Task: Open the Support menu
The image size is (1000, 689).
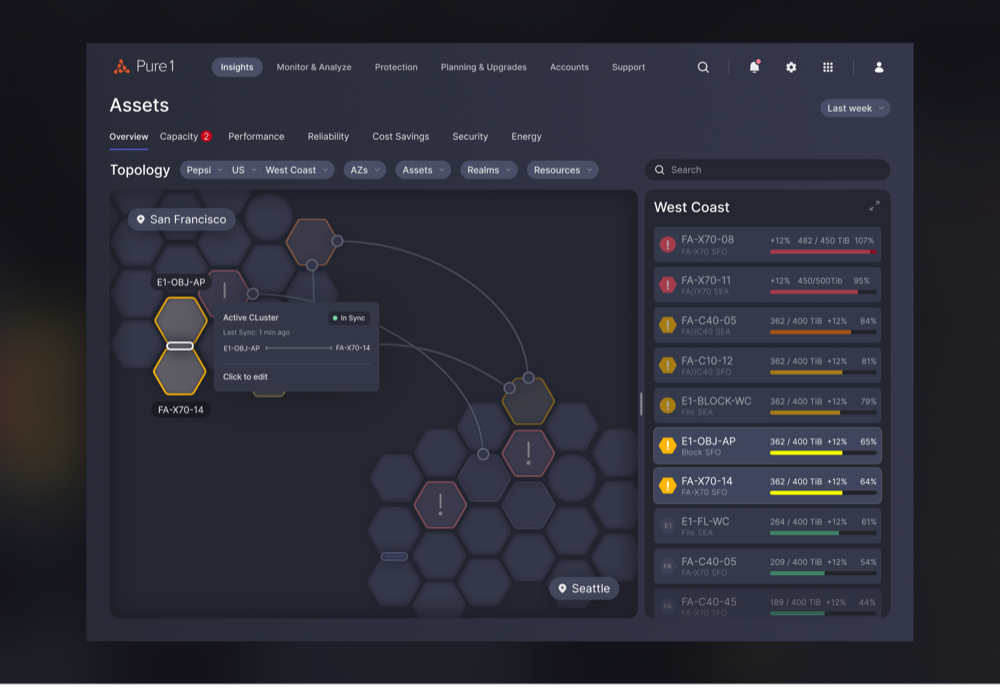Action: (x=628, y=67)
